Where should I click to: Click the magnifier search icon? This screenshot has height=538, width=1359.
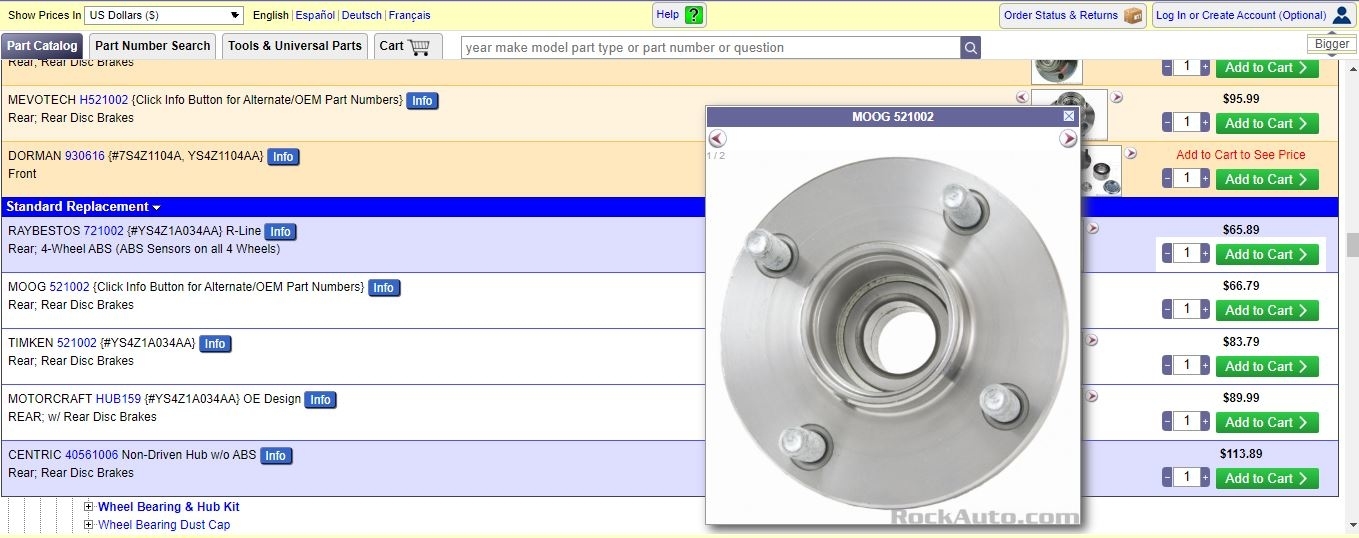(x=970, y=47)
